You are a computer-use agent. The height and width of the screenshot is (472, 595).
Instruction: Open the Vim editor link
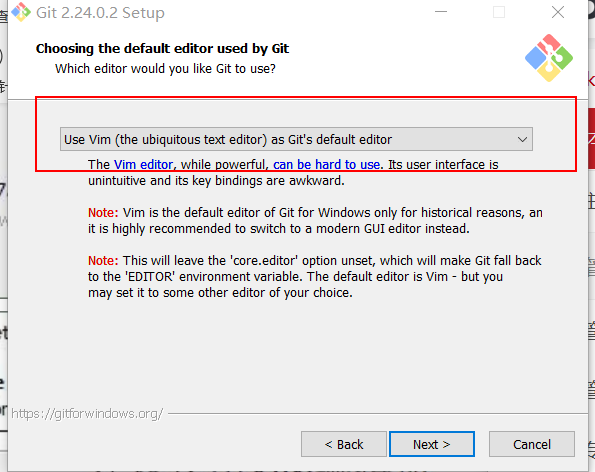(143, 164)
